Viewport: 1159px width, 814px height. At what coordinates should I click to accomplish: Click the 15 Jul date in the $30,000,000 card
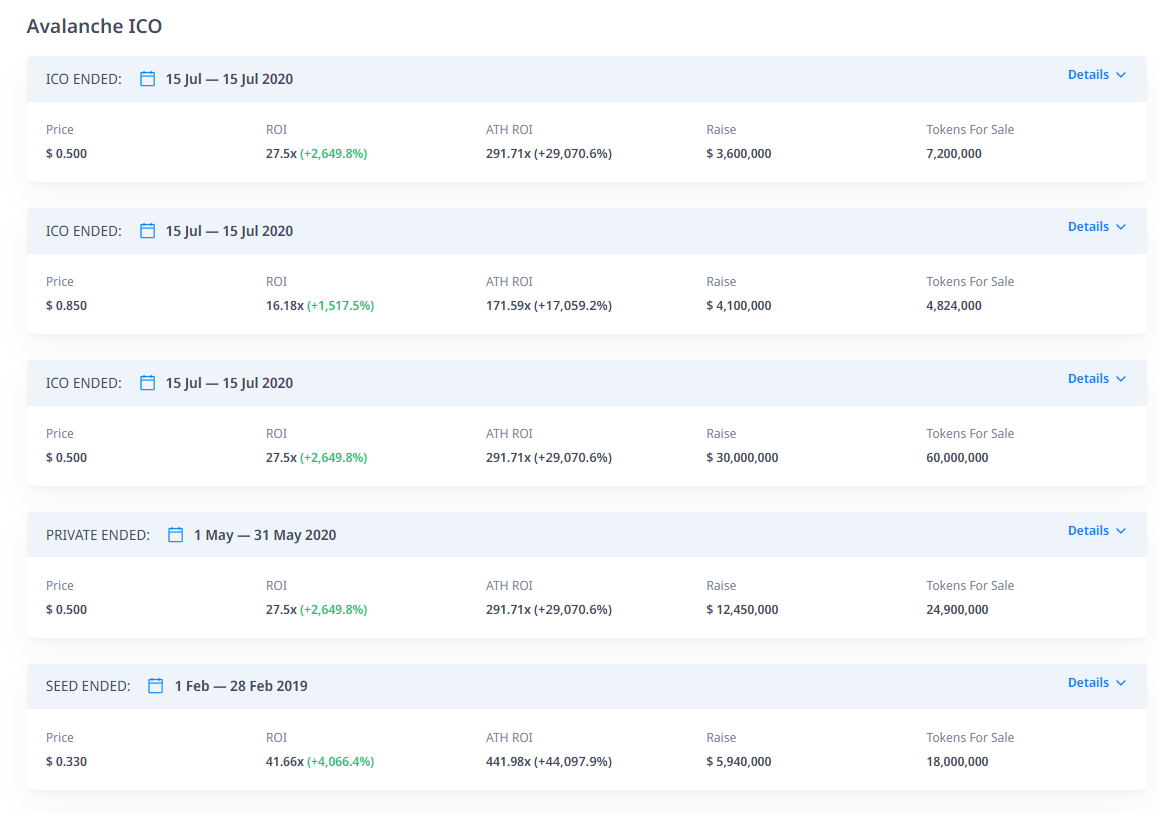click(x=229, y=383)
